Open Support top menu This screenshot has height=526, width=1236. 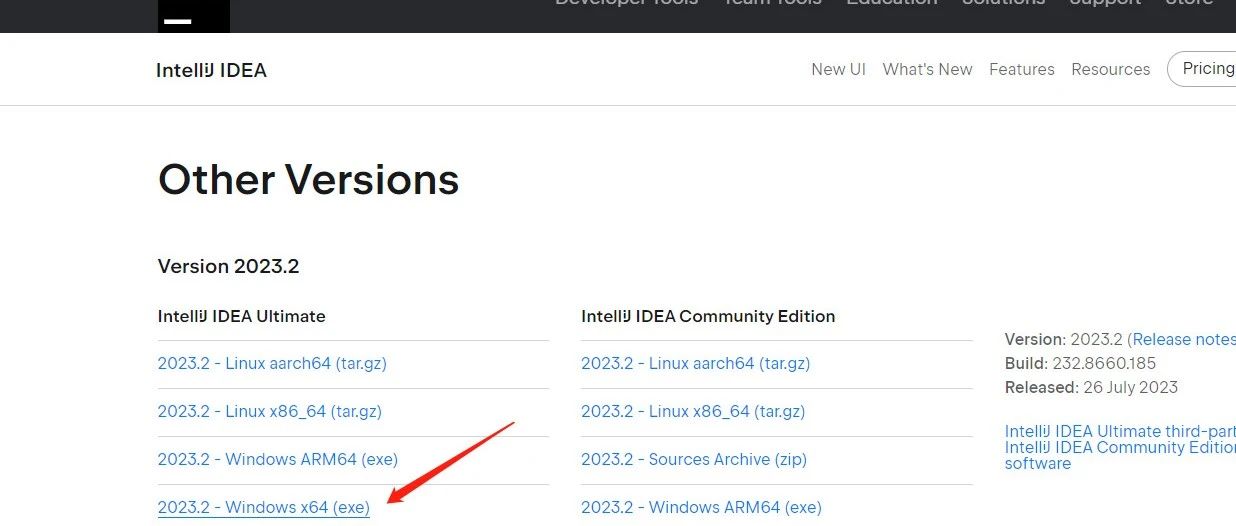[x=1105, y=3]
